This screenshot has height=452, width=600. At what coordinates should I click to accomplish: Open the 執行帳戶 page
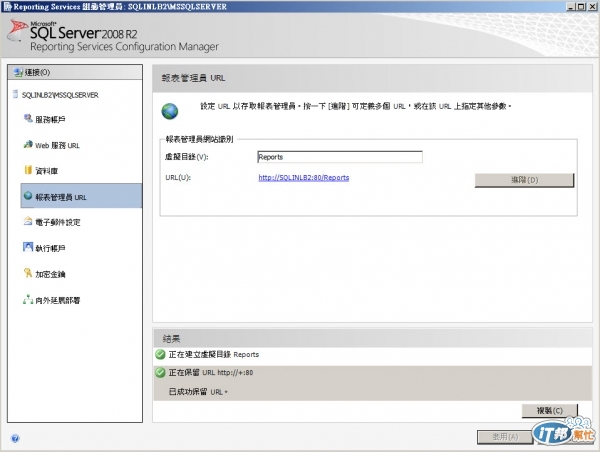click(50, 248)
